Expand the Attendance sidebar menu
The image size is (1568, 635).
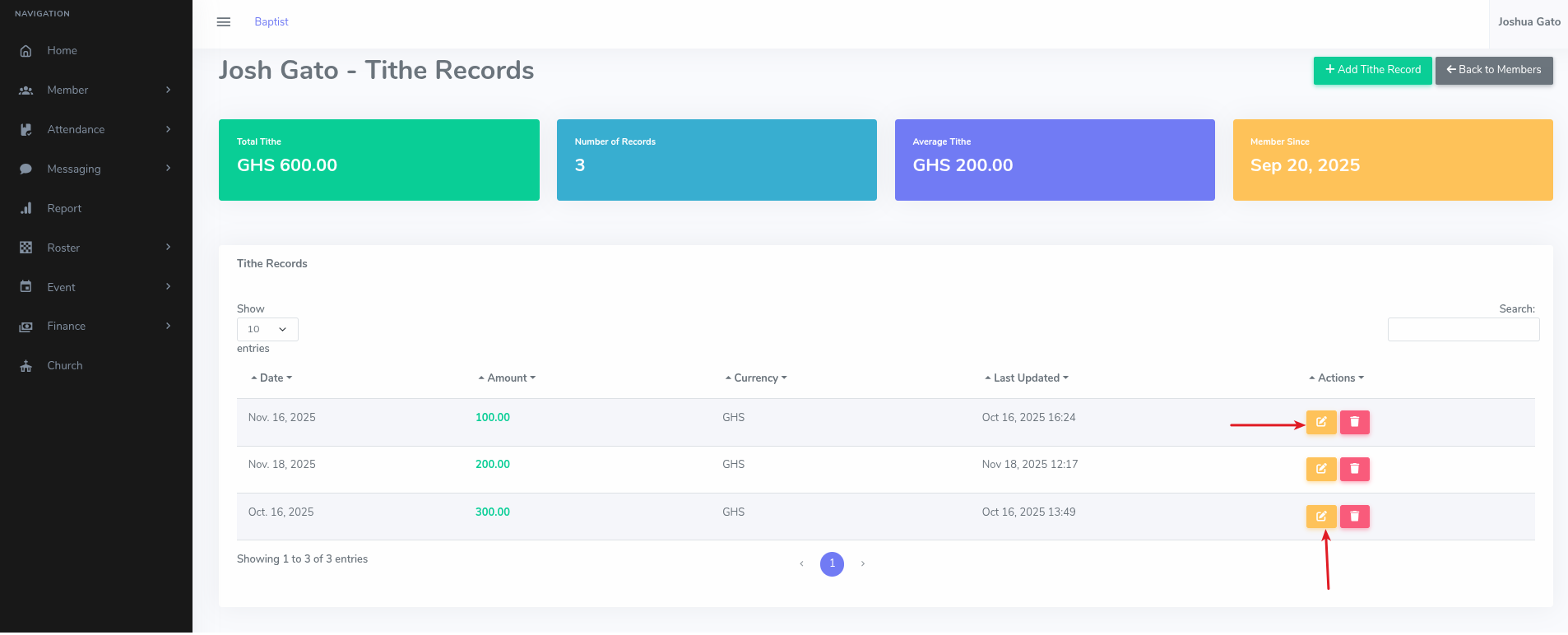(x=95, y=129)
